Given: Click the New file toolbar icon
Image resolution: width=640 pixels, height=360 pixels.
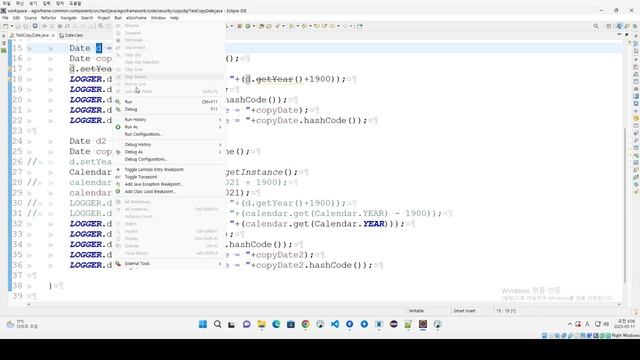Looking at the screenshot, I should (5, 26).
